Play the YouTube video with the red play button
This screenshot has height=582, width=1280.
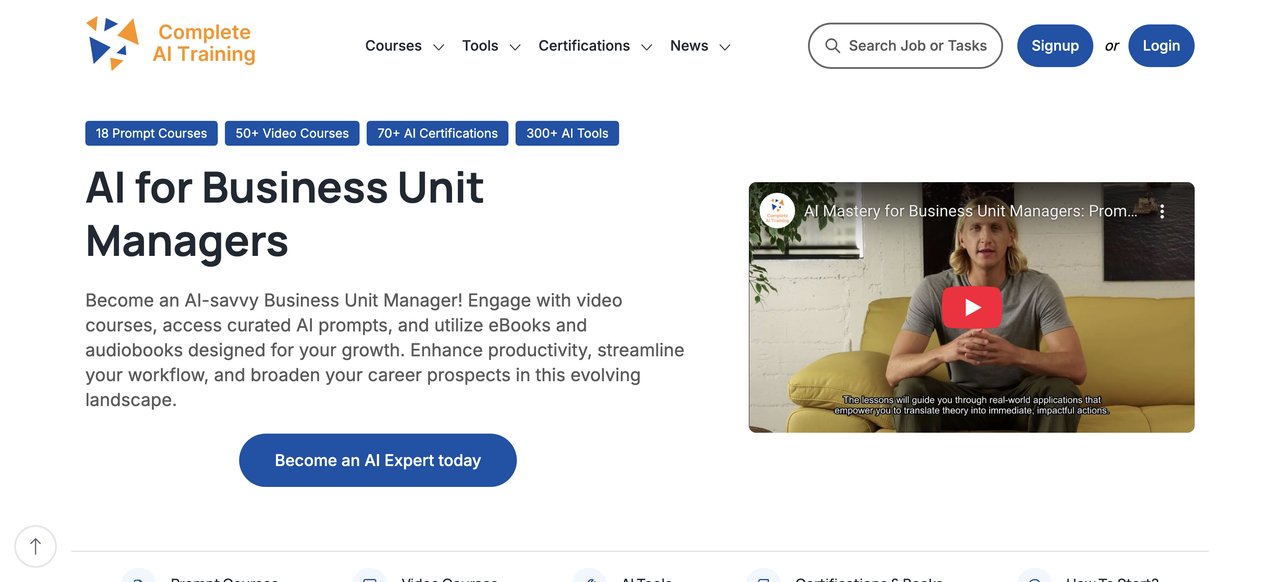[x=971, y=307]
